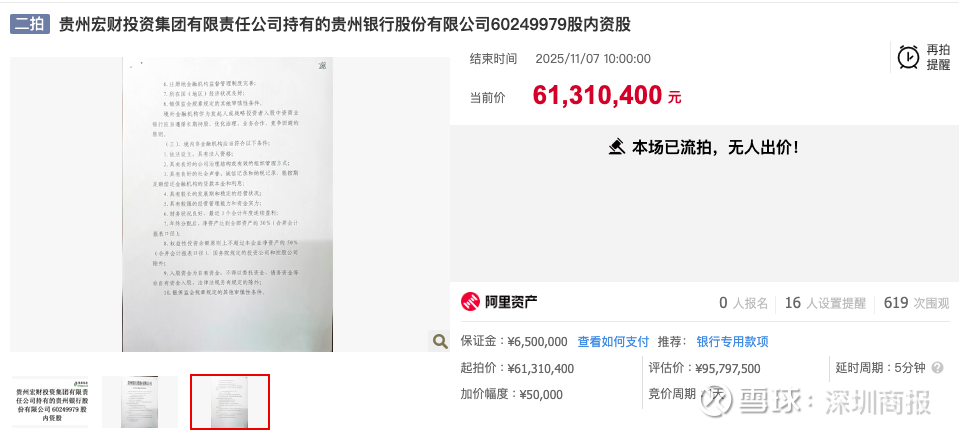Click 再拍提醒 reminder button

point(938,57)
